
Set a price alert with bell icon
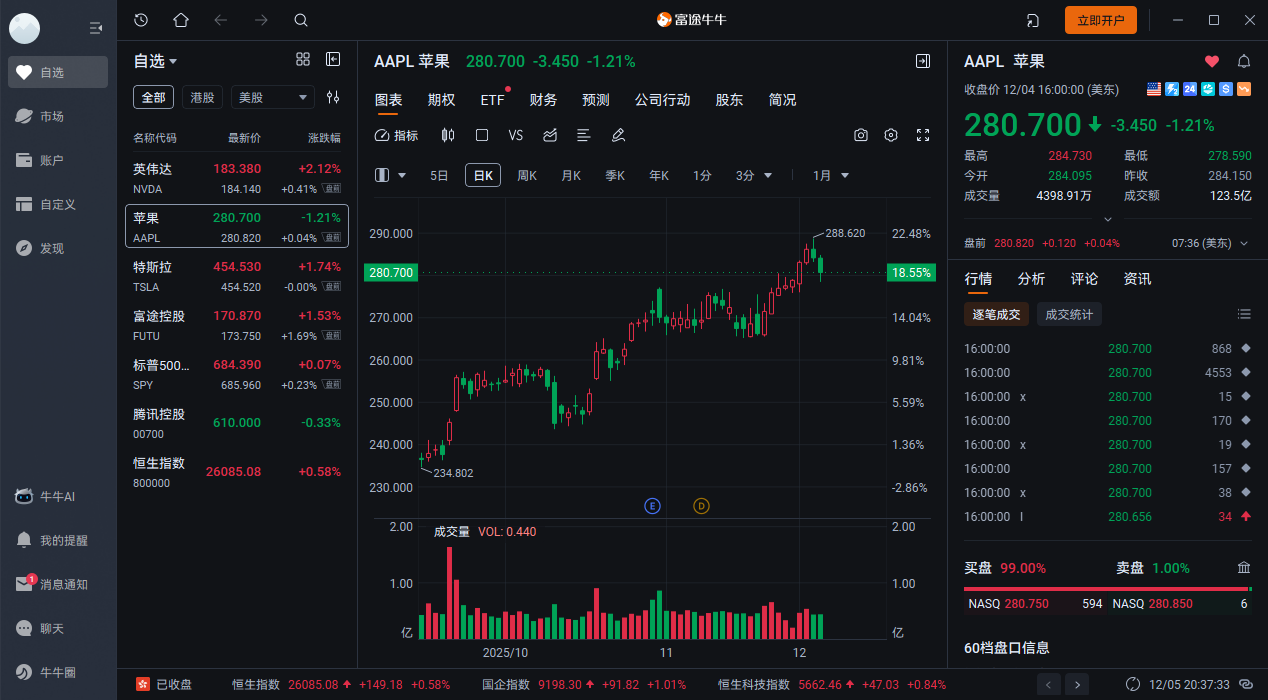click(1244, 61)
